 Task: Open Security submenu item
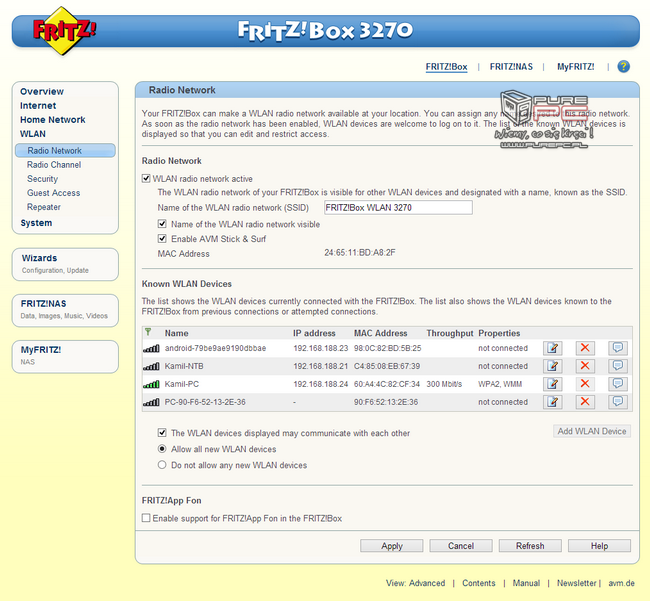[42, 179]
